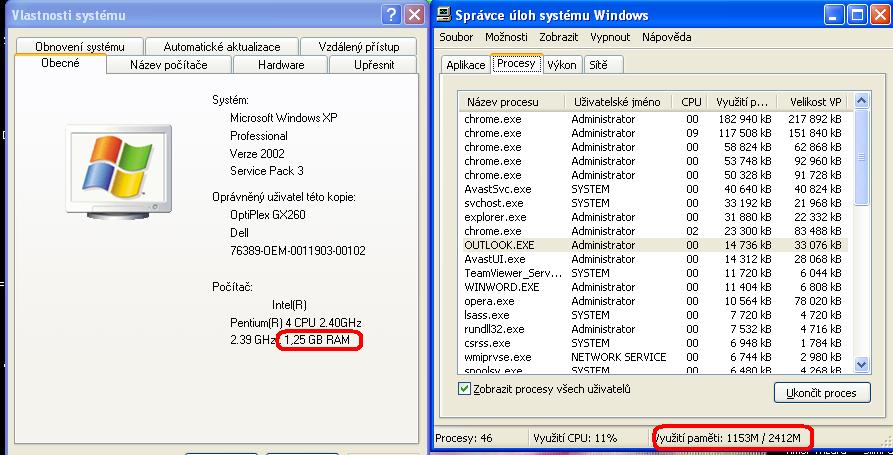
Task: Click the Service Pack 3 text
Action: [267, 171]
